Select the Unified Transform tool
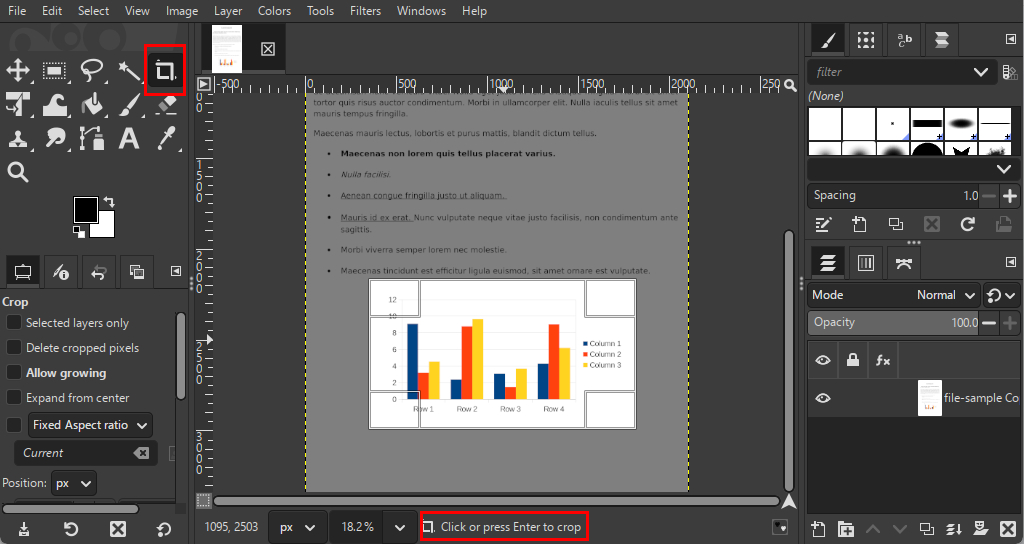This screenshot has height=544, width=1024. [16, 104]
